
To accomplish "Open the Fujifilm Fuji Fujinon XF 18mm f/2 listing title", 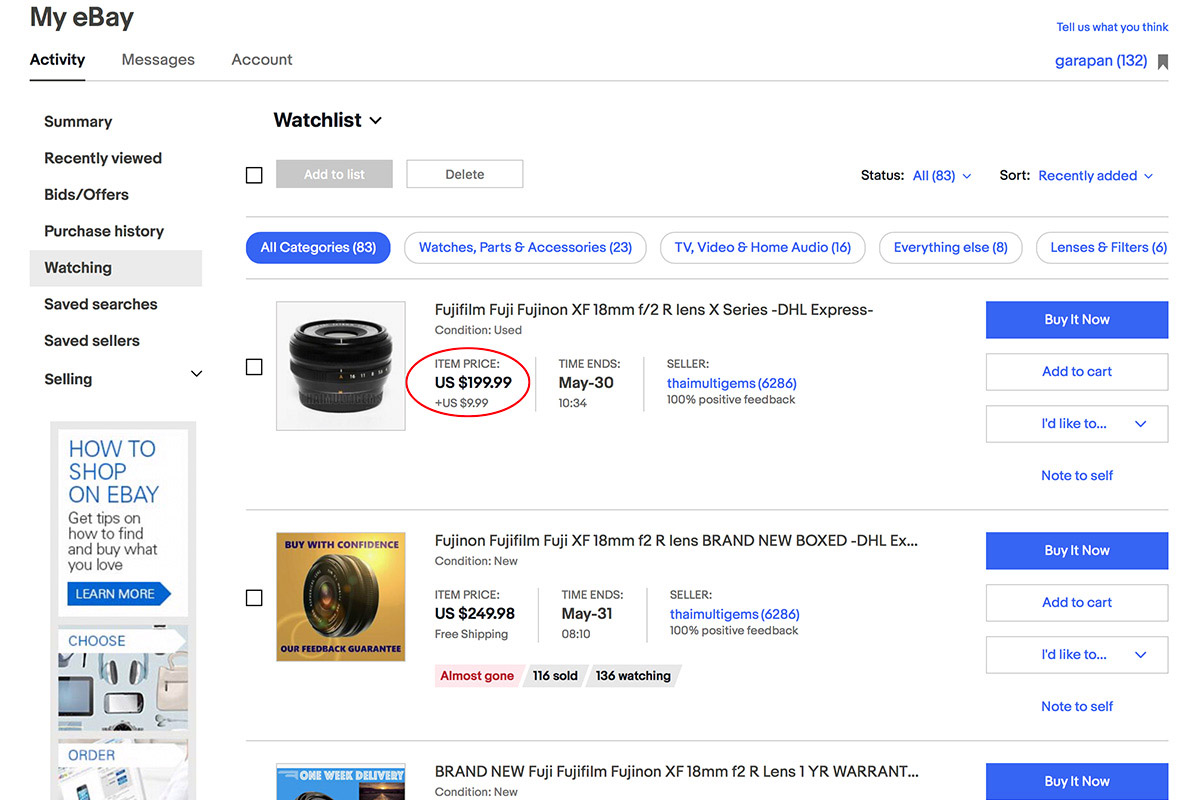I will pos(654,310).
